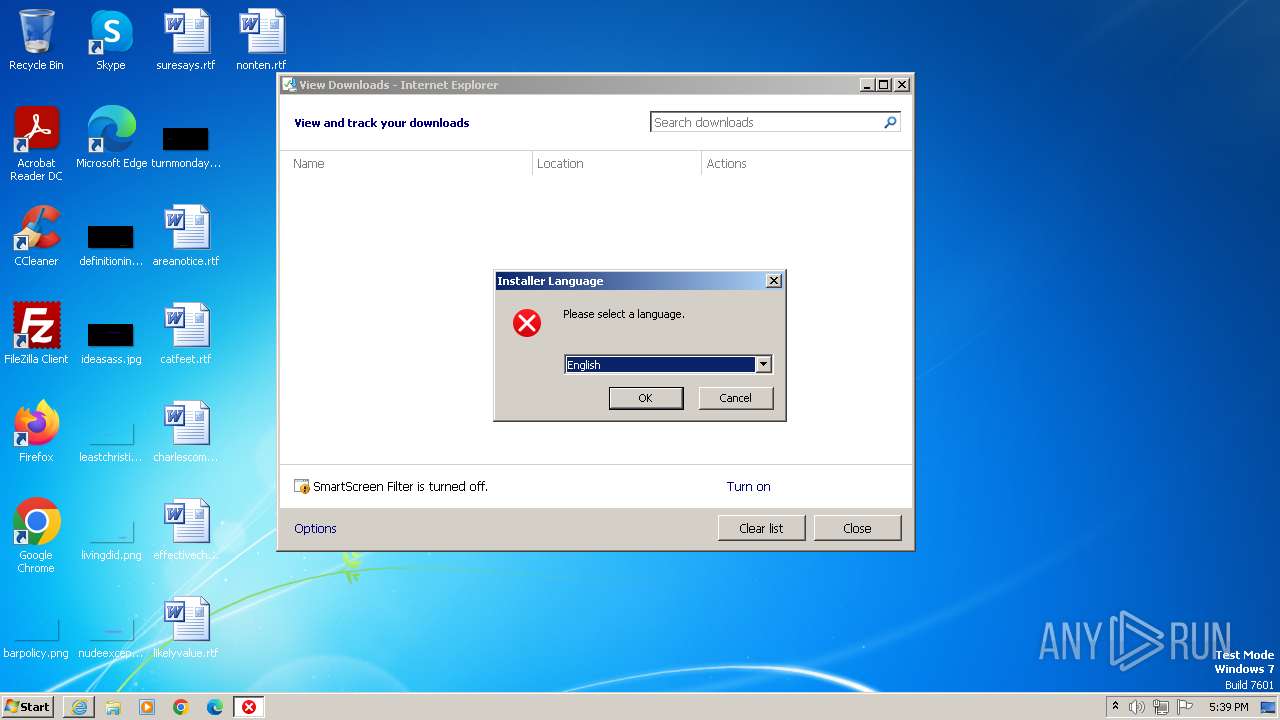Open the File Explorer taskbar icon

click(113, 707)
